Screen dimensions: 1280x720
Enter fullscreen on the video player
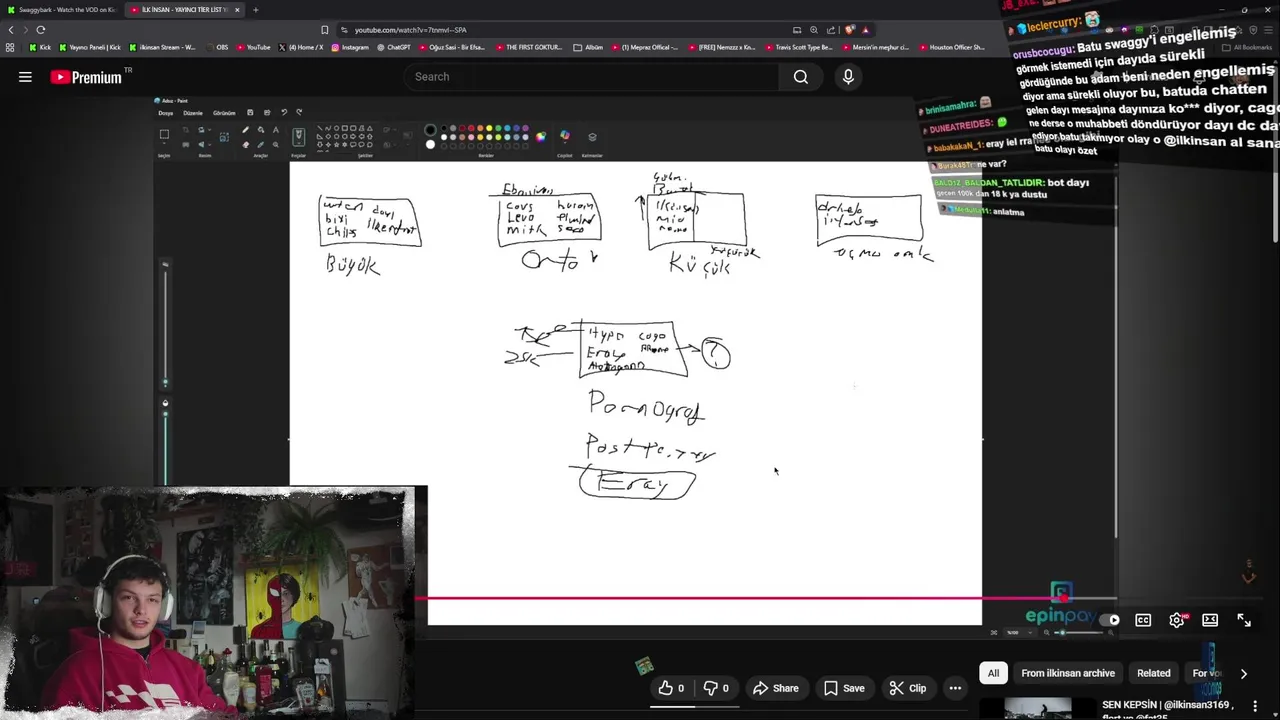(1244, 620)
